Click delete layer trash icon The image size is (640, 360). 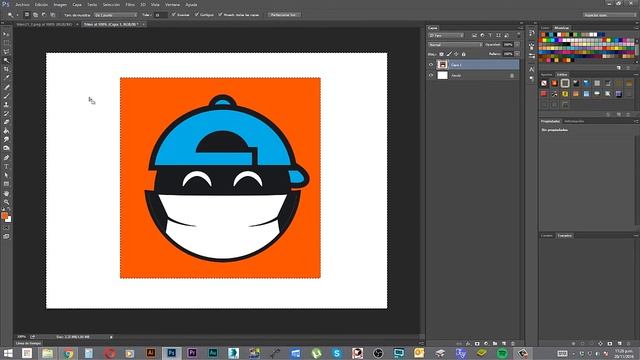point(513,344)
